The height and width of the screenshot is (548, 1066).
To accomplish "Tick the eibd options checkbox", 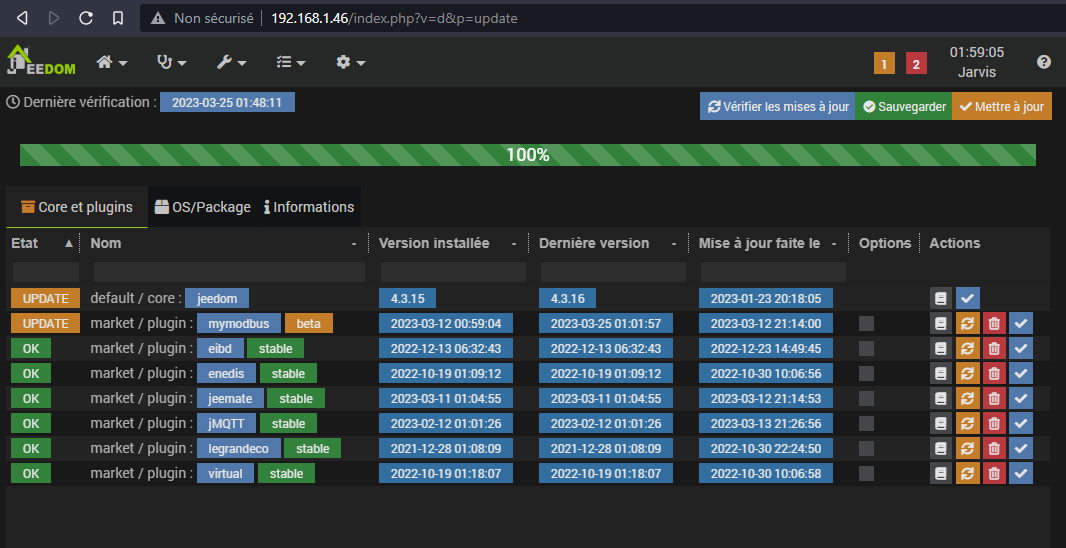I will tap(866, 348).
